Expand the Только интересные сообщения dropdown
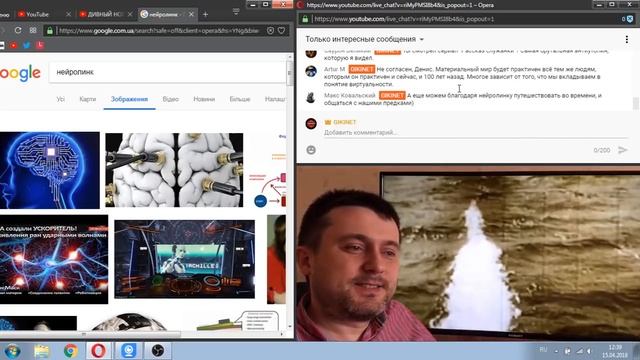Screen dimensions: 640x360 365,39
